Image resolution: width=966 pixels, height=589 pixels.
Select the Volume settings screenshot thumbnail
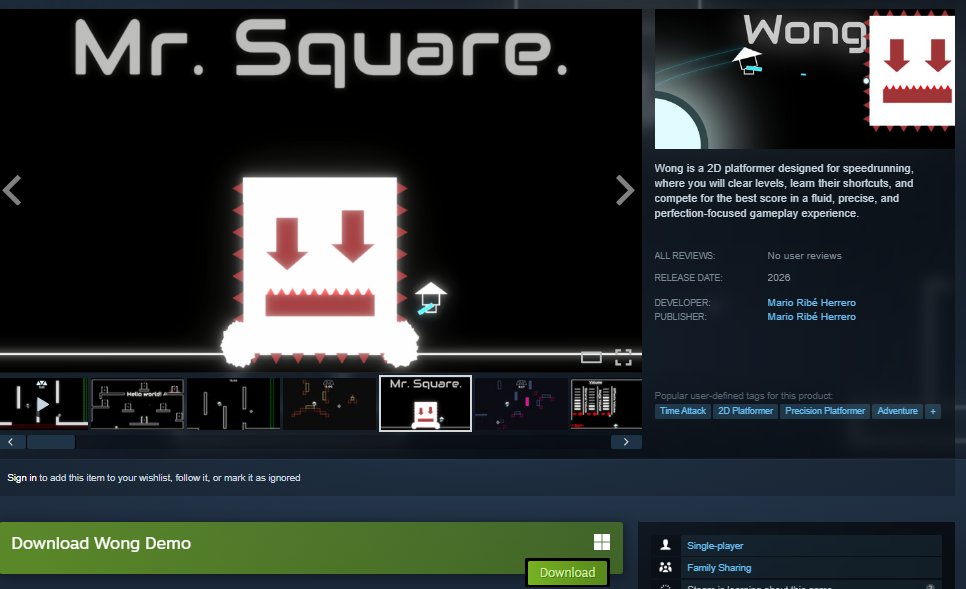606,404
